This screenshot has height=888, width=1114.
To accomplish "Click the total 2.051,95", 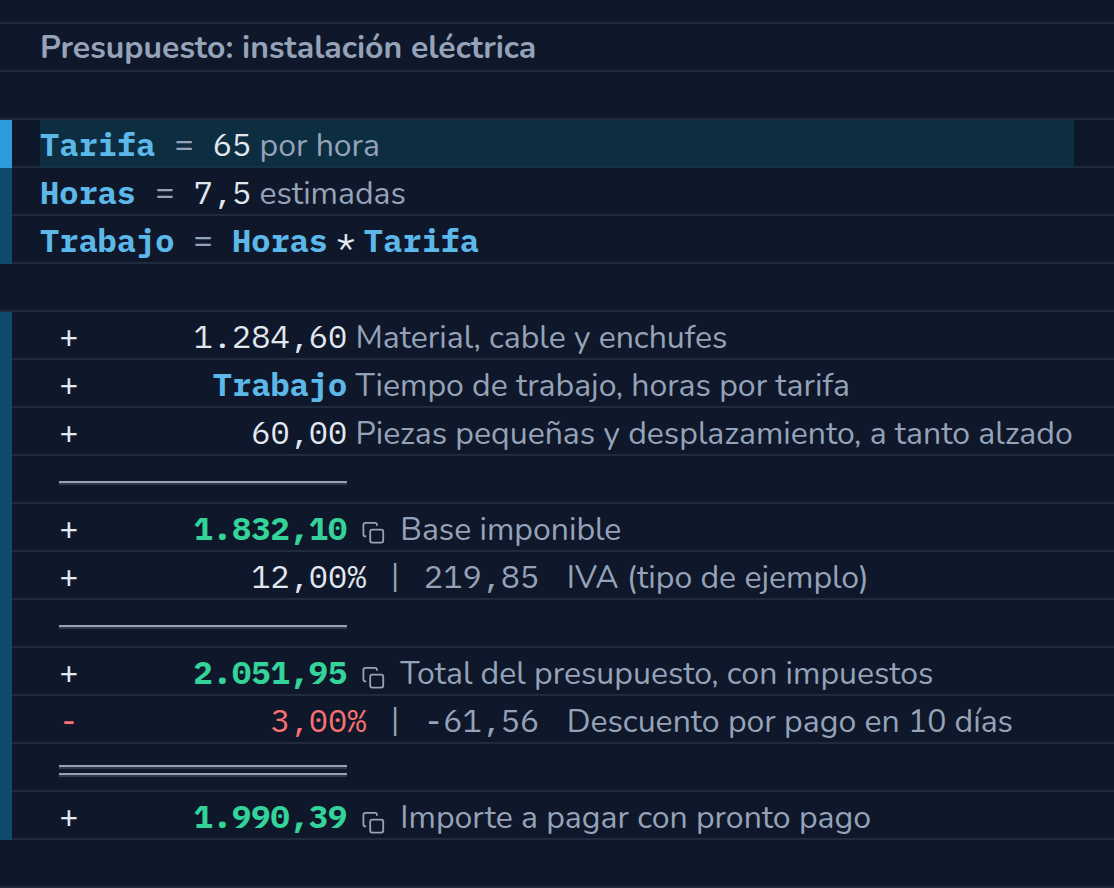I will (x=270, y=674).
